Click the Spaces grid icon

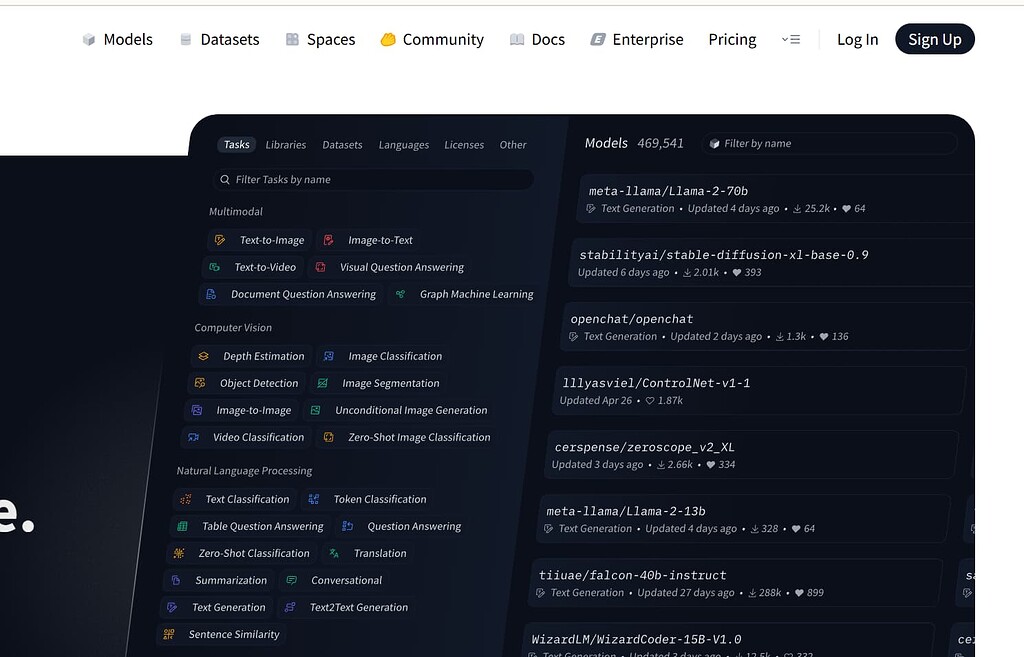[x=292, y=40]
